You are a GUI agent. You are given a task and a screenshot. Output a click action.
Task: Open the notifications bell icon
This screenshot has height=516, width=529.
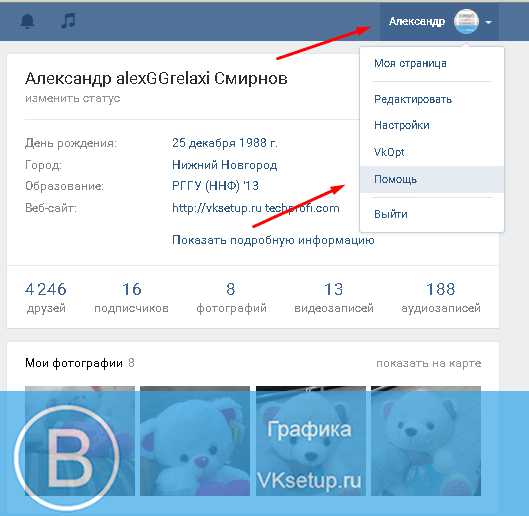coord(27,21)
